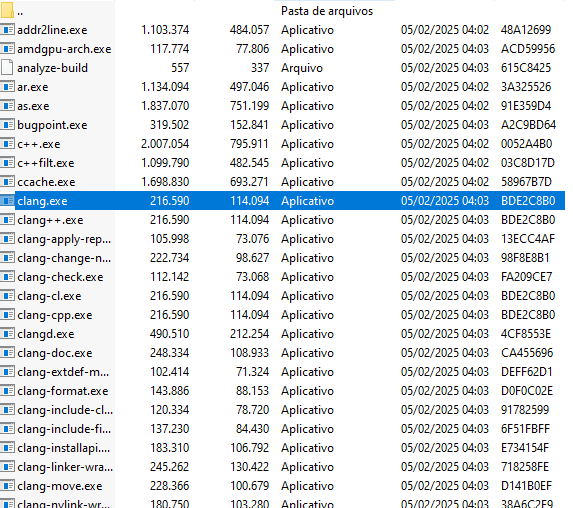Click the CRC value D0F0C02E
The width and height of the screenshot is (573, 508).
[x=527, y=391]
